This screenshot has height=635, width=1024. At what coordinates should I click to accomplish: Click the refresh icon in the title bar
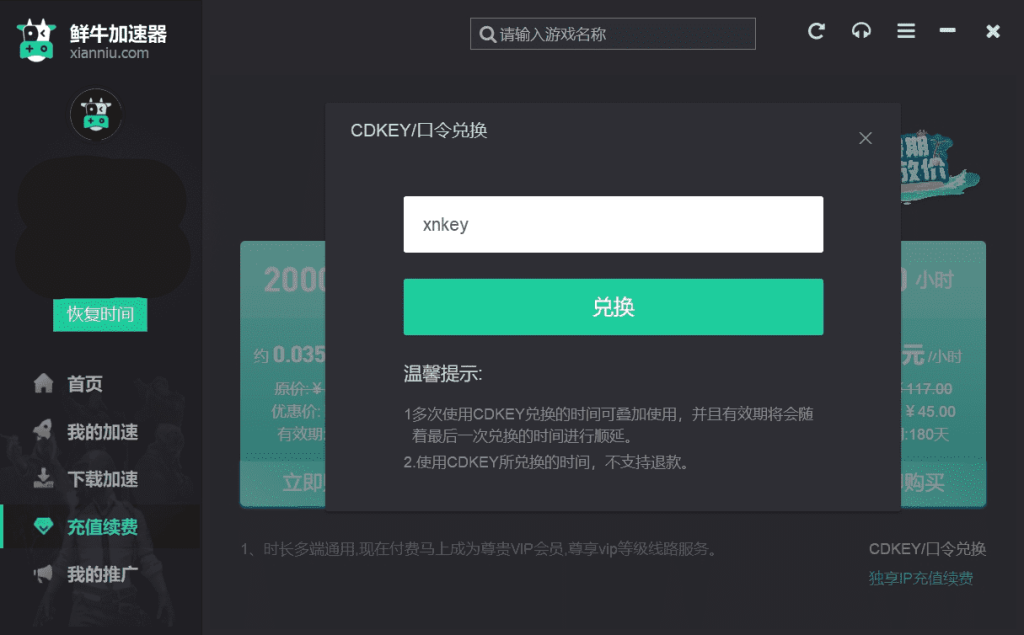point(816,31)
